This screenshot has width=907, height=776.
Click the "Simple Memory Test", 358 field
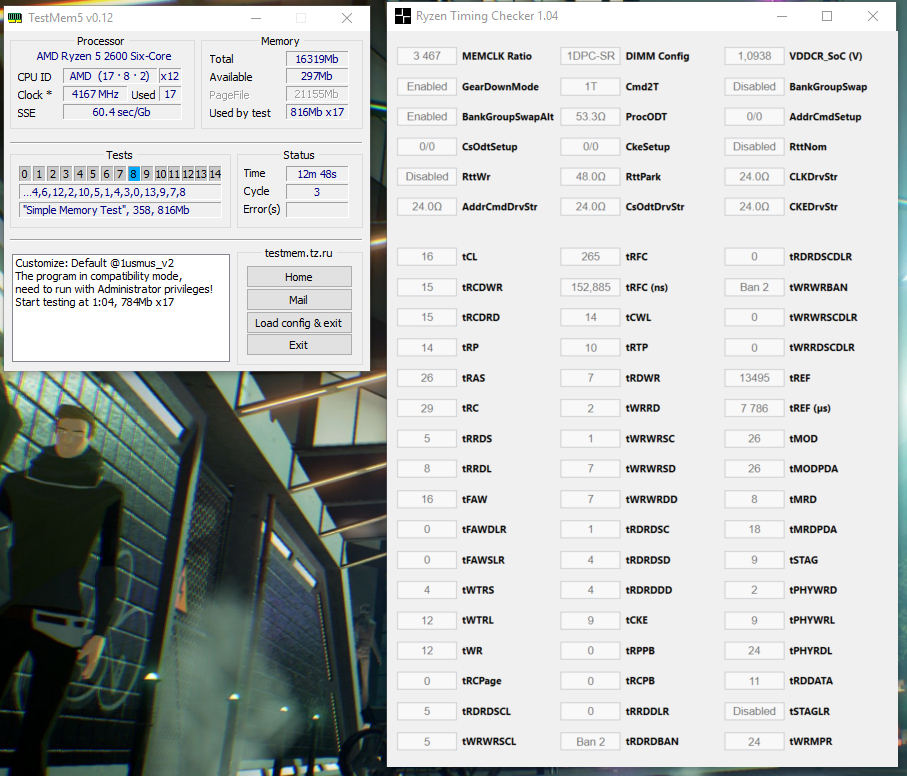(120, 210)
